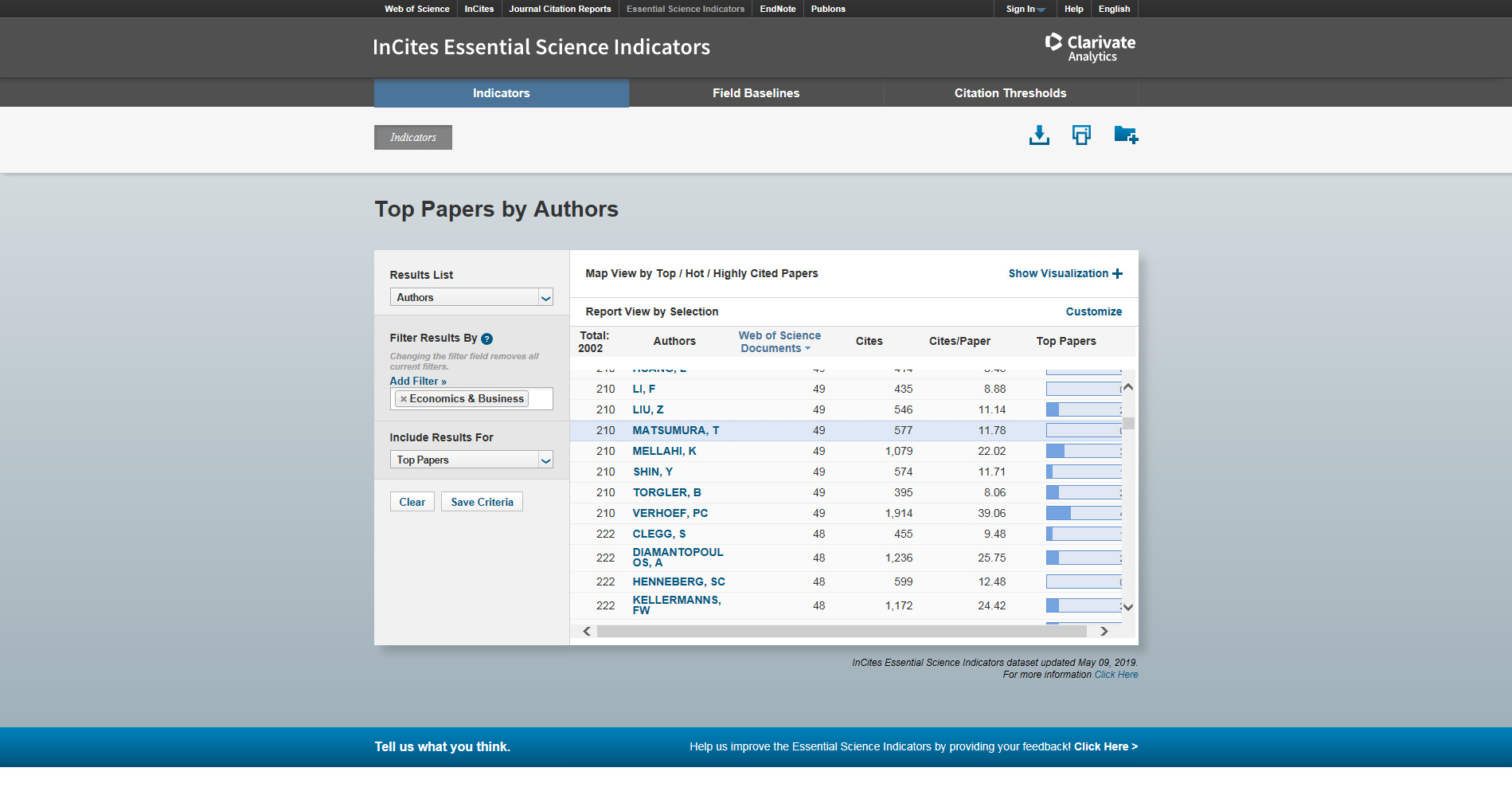The image size is (1512, 787).
Task: Open the Help link
Action: point(1074,9)
